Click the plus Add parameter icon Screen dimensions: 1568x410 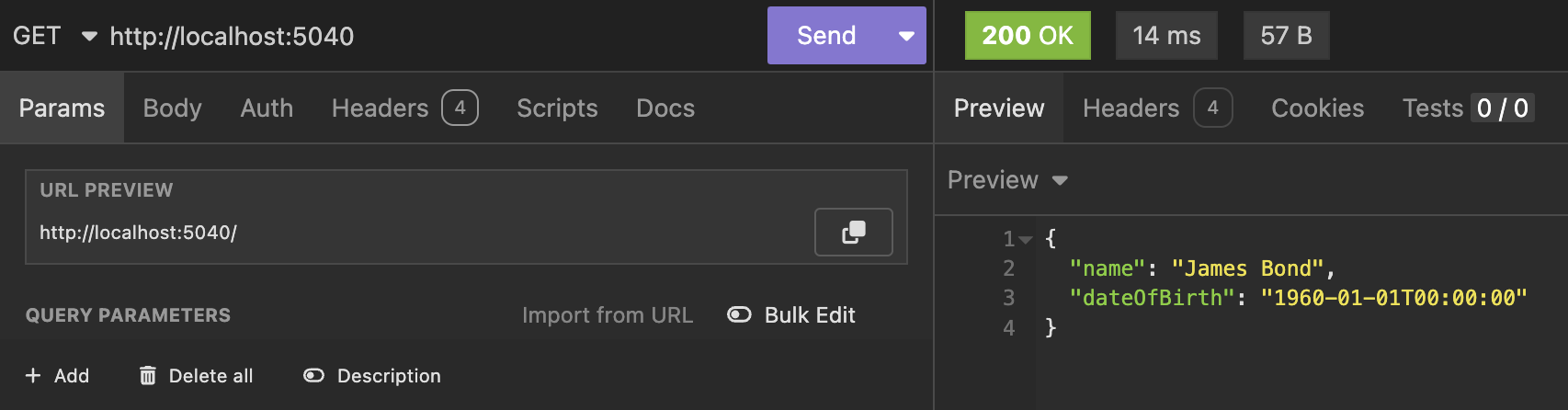[33, 375]
